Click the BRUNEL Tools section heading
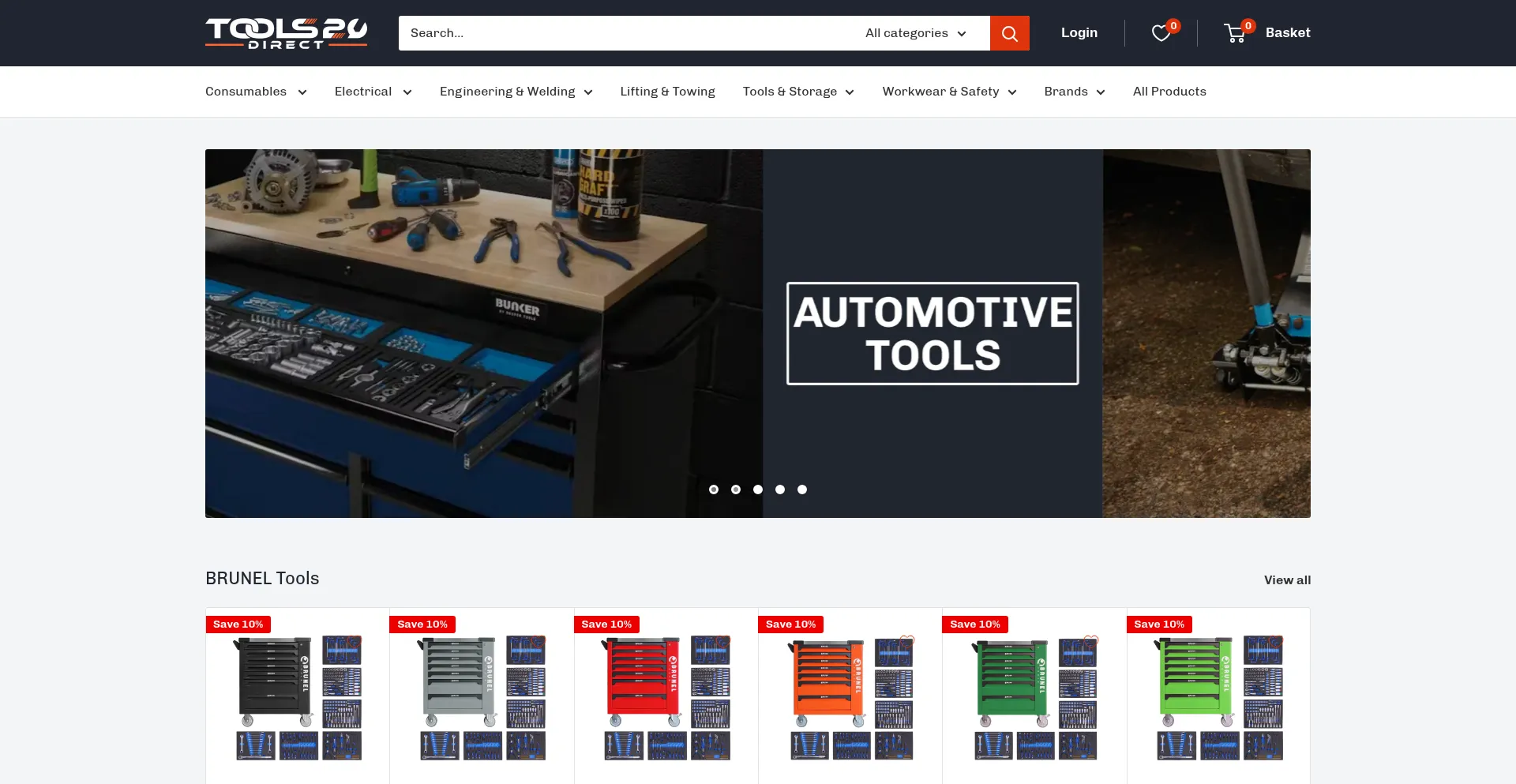 [x=262, y=578]
